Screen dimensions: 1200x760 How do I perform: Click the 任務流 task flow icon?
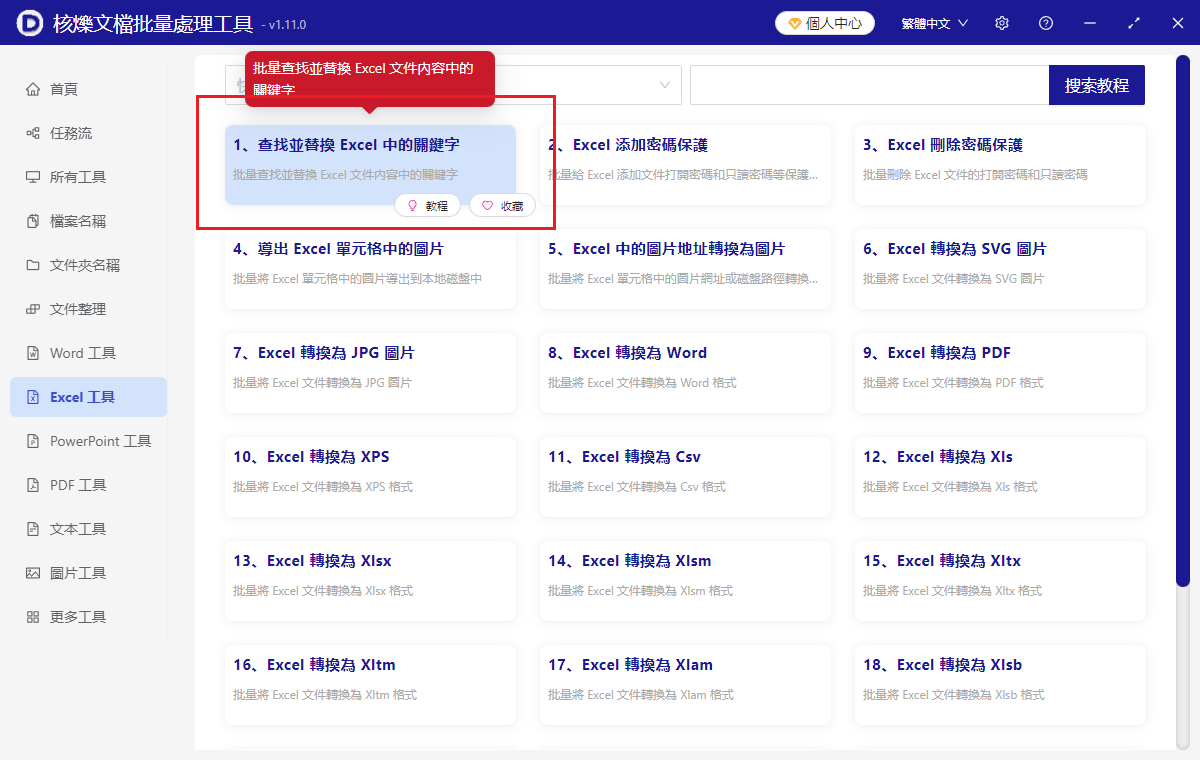[x=33, y=133]
